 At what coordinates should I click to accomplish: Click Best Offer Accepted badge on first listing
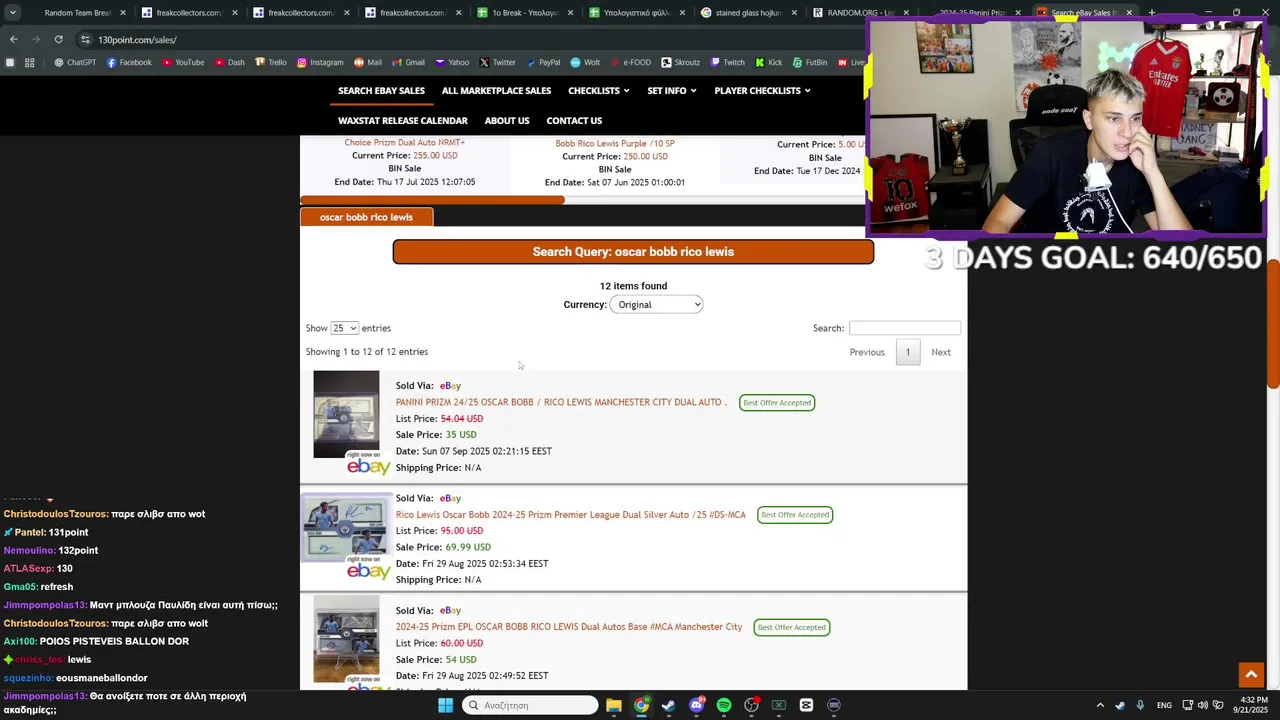pos(777,402)
